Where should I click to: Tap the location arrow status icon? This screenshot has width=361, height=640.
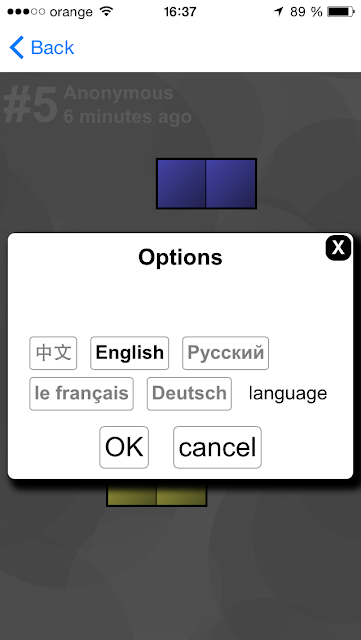click(x=279, y=12)
